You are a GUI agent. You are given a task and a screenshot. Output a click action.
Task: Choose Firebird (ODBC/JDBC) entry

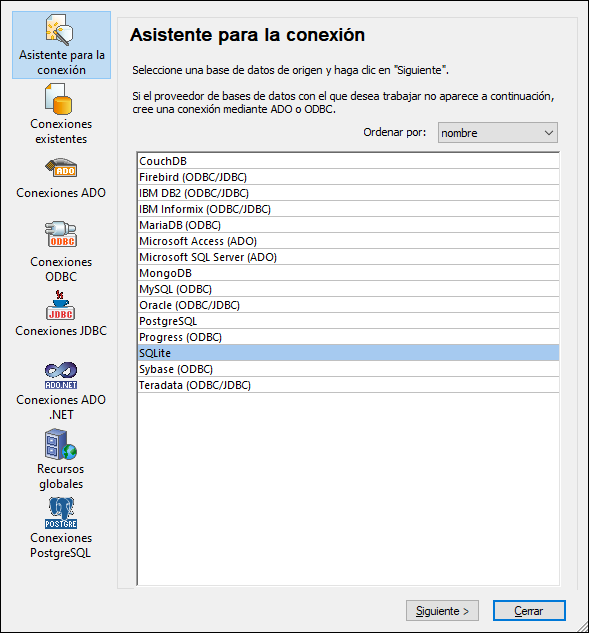348,177
